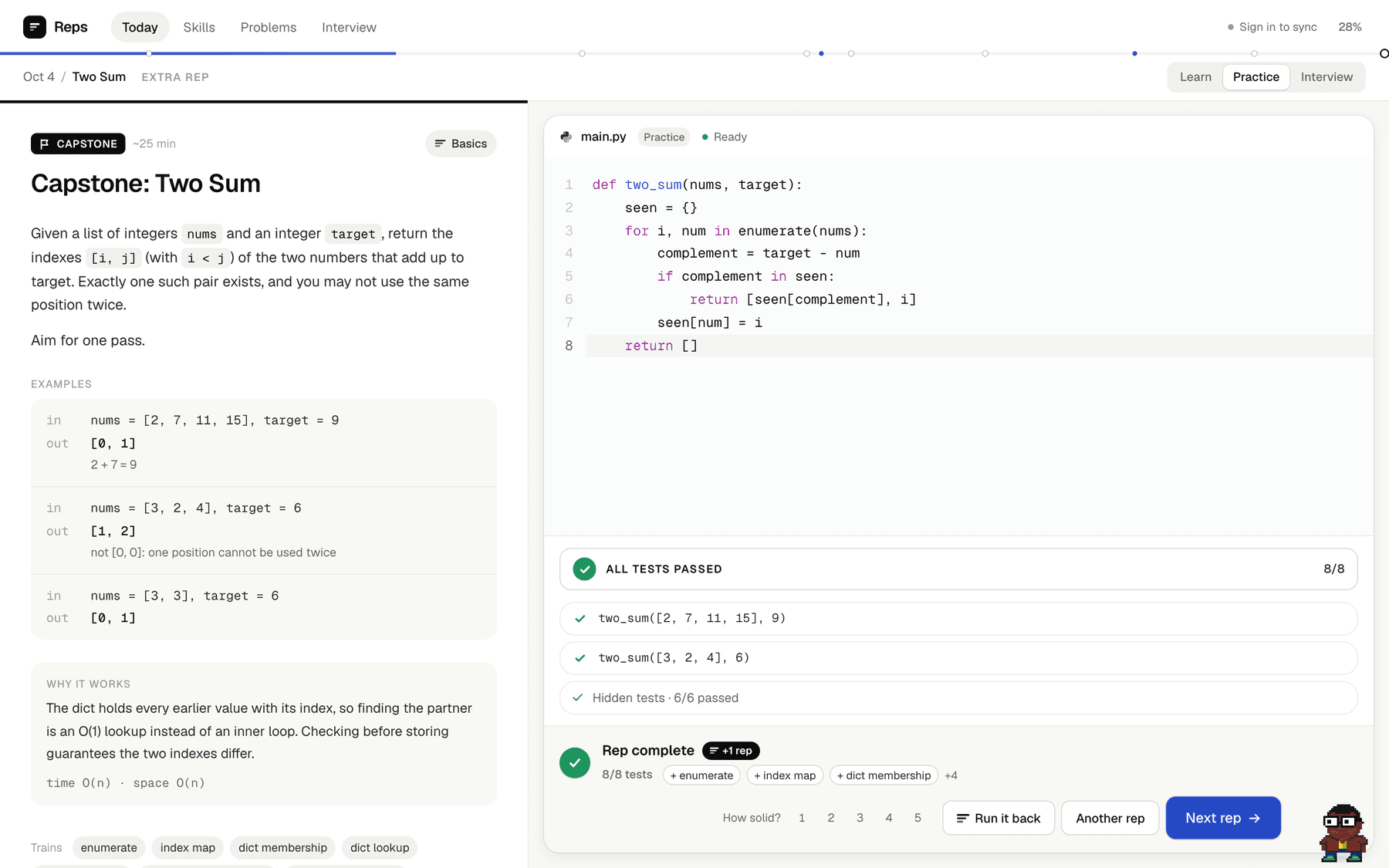Click the Another rep button
This screenshot has width=1389, height=868.
[x=1110, y=818]
